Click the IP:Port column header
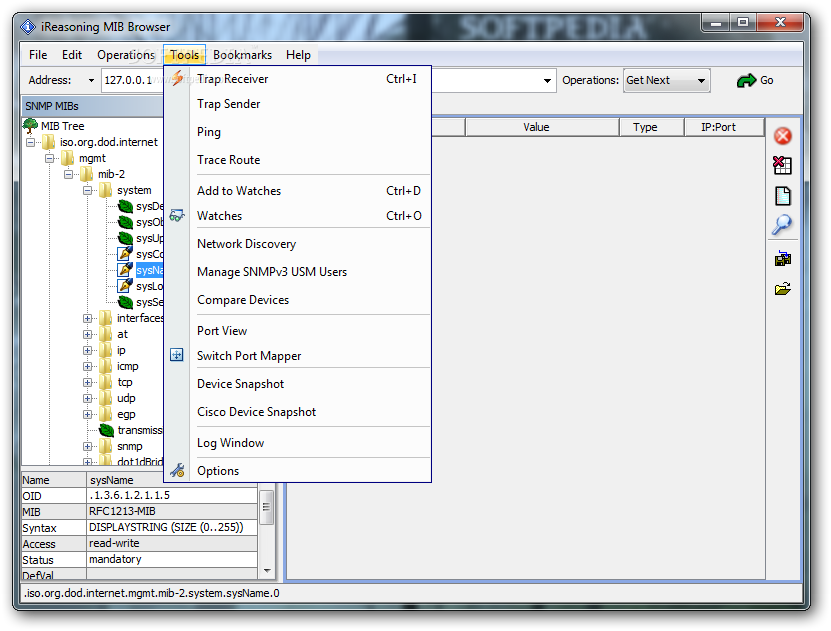This screenshot has width=831, height=631. pos(724,127)
